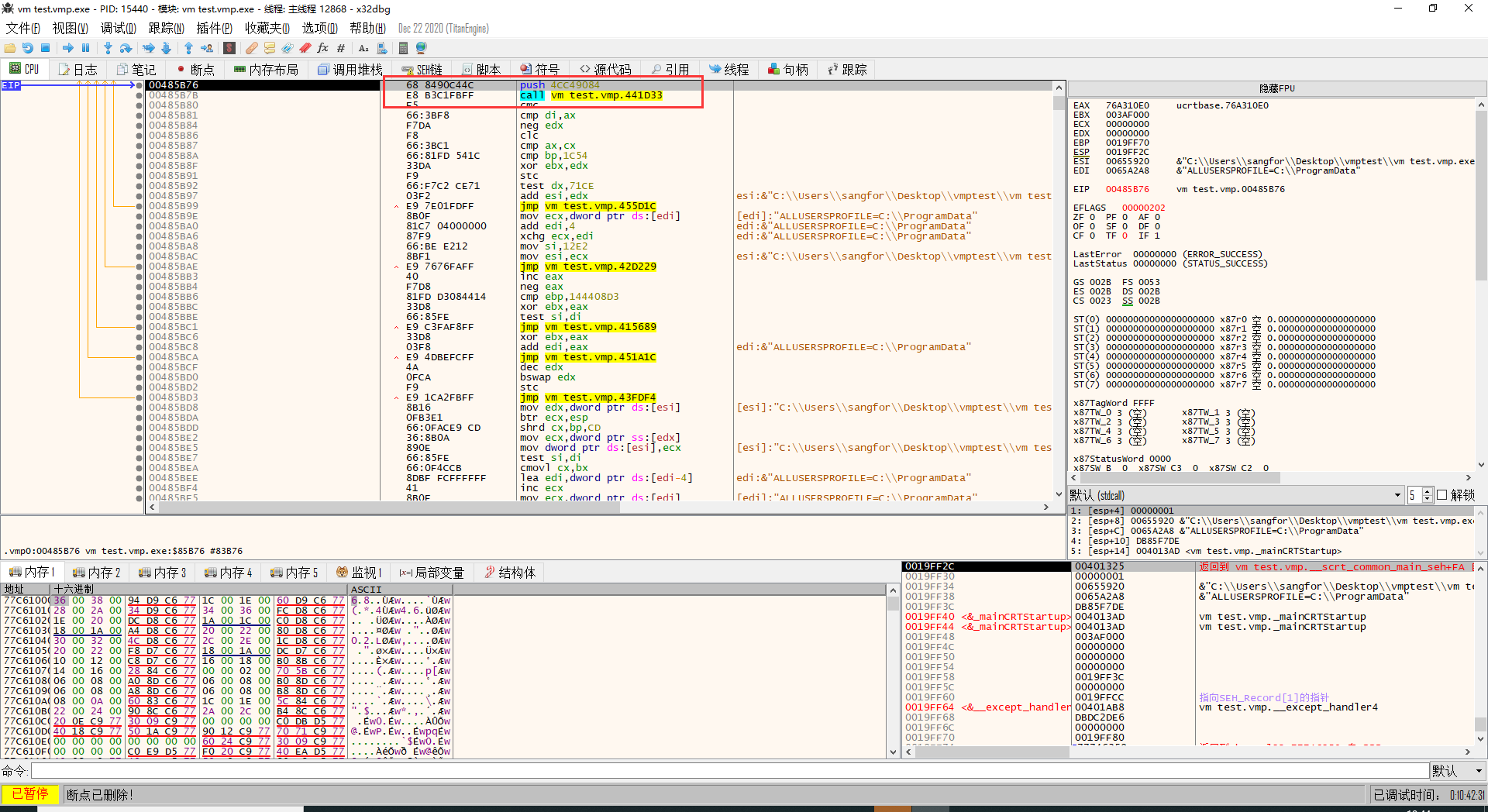Screen dimensions: 1488x812
Task: Click the open file folder icon
Action: pos(9,48)
